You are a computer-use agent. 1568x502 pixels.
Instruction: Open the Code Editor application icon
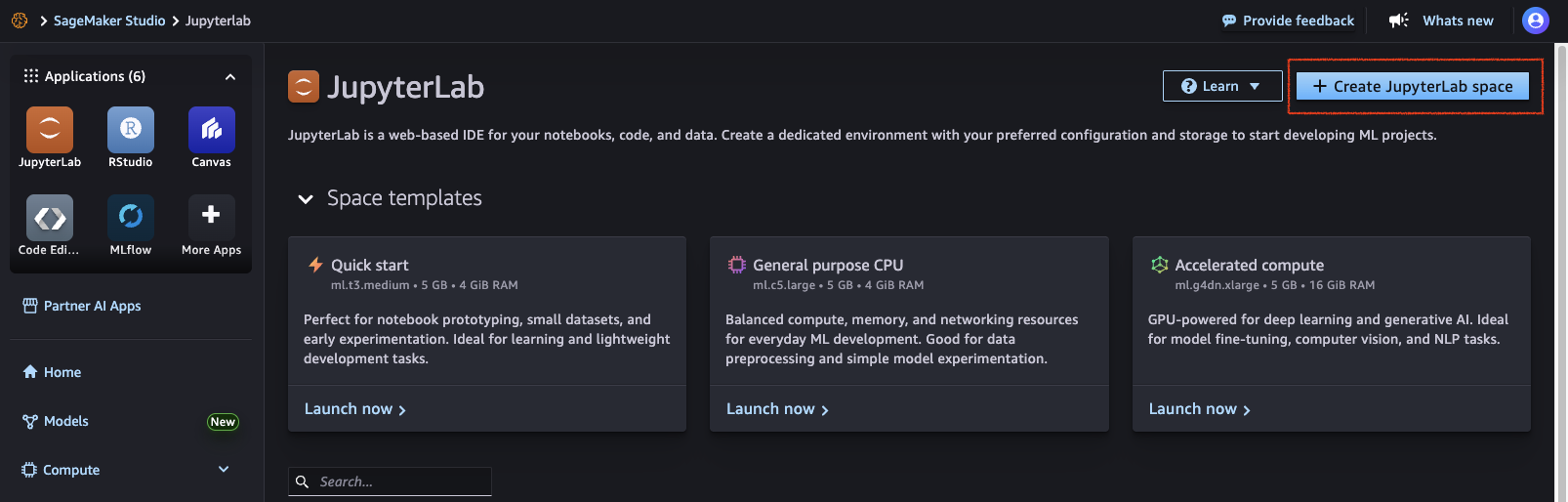coord(50,218)
